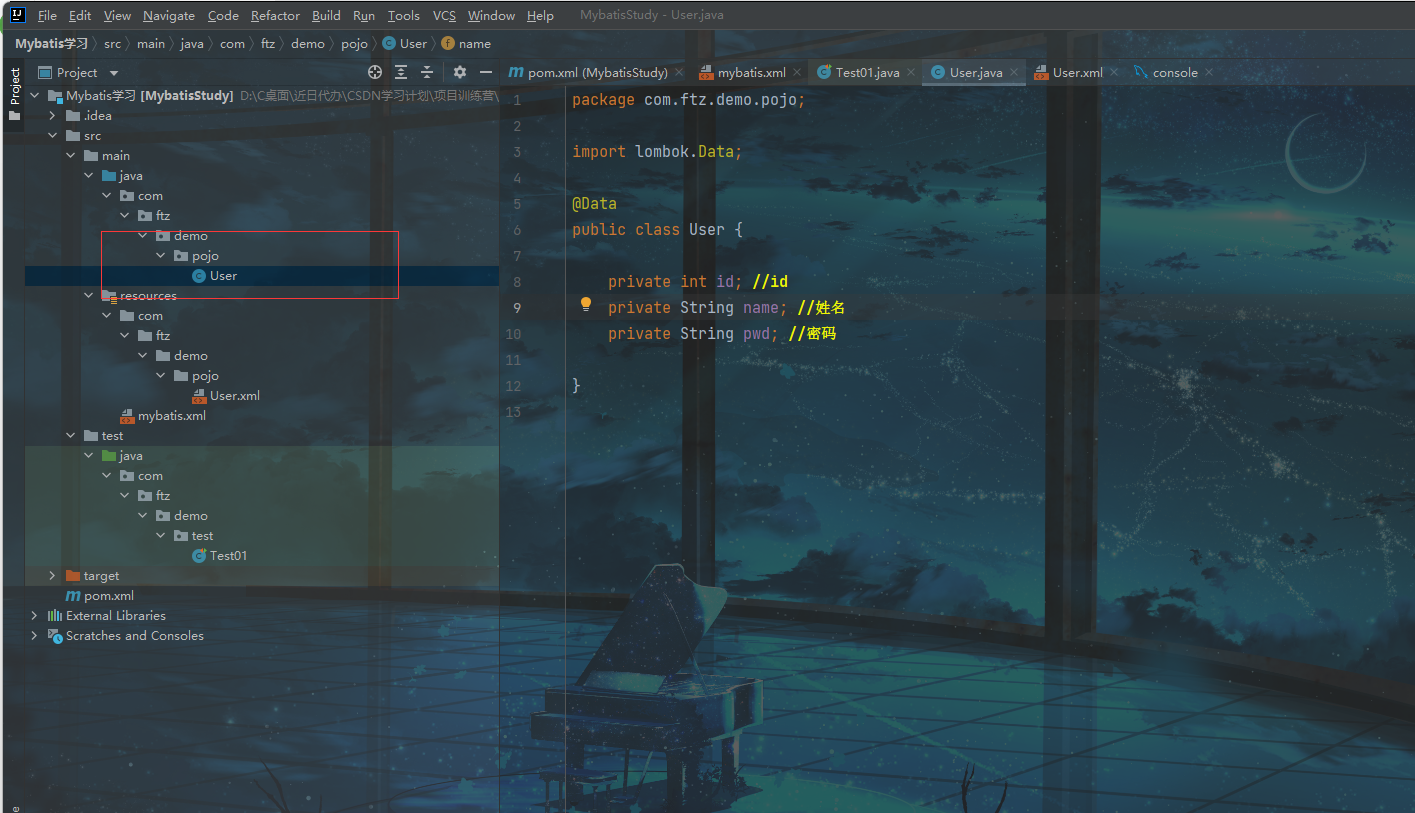Open the Project panel settings gear

point(460,72)
